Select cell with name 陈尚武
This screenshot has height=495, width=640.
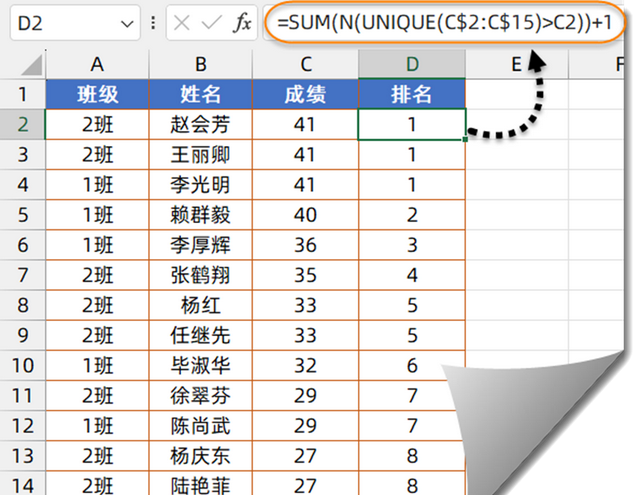(x=200, y=426)
